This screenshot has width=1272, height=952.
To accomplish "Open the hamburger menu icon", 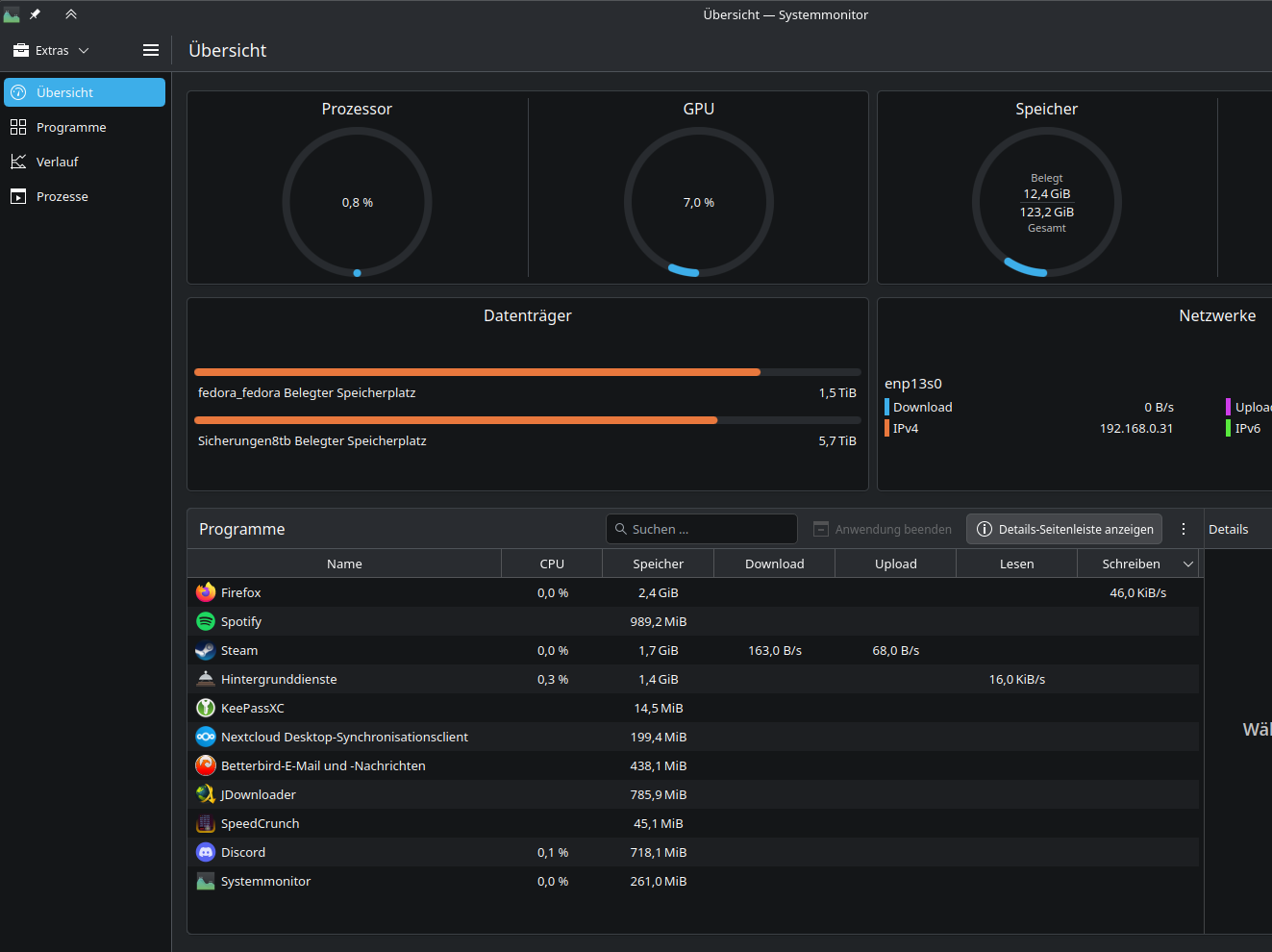I will 151,50.
